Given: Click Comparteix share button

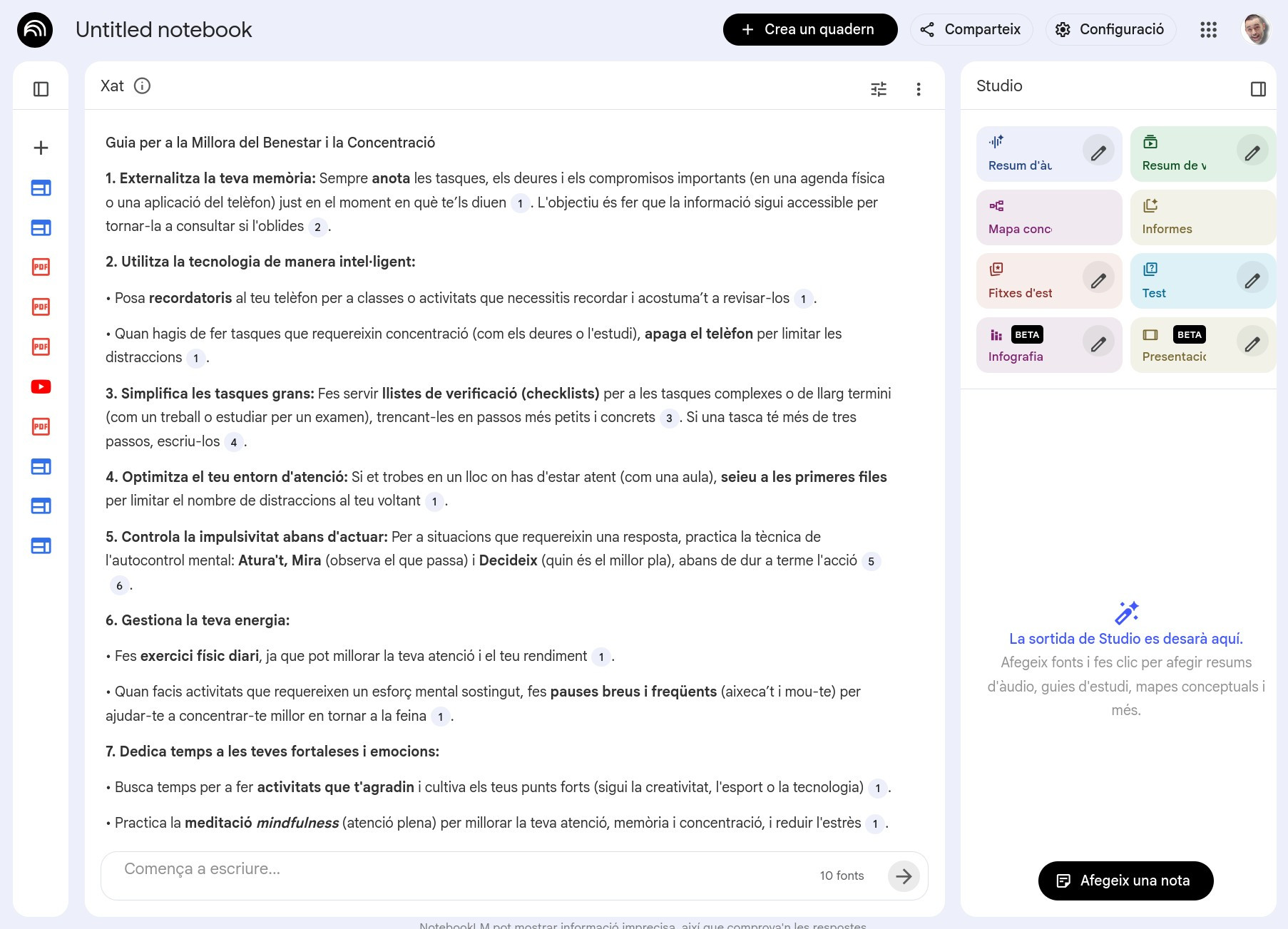Looking at the screenshot, I should 971,30.
